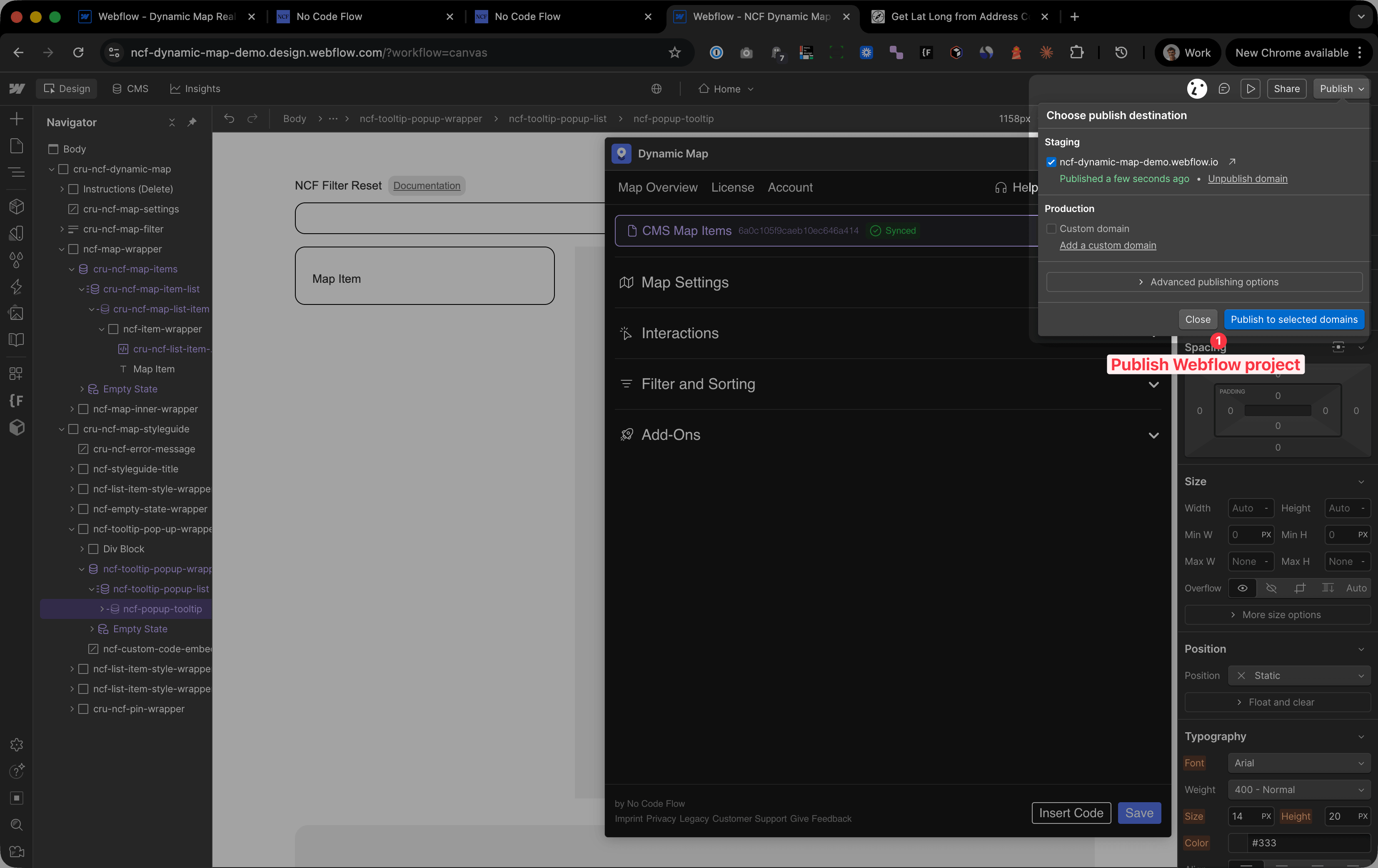This screenshot has width=1378, height=868.
Task: Open the Help question mark icon in sidebar
Action: 17,771
